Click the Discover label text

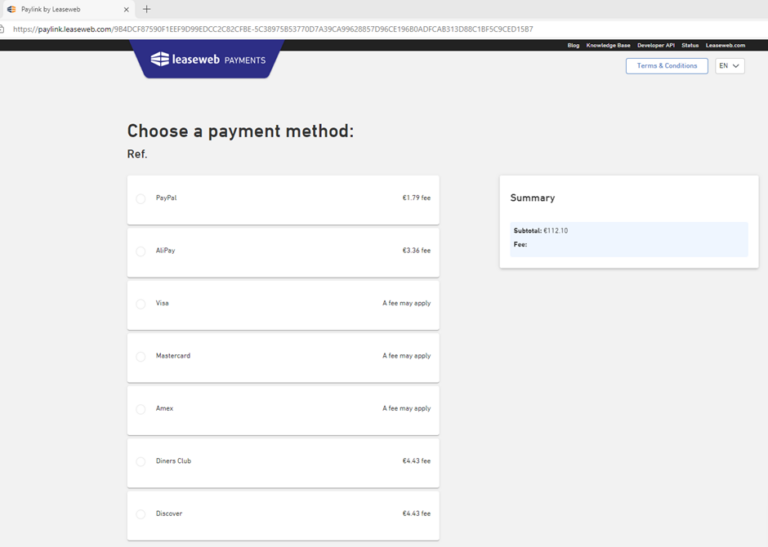pyautogui.click(x=169, y=513)
